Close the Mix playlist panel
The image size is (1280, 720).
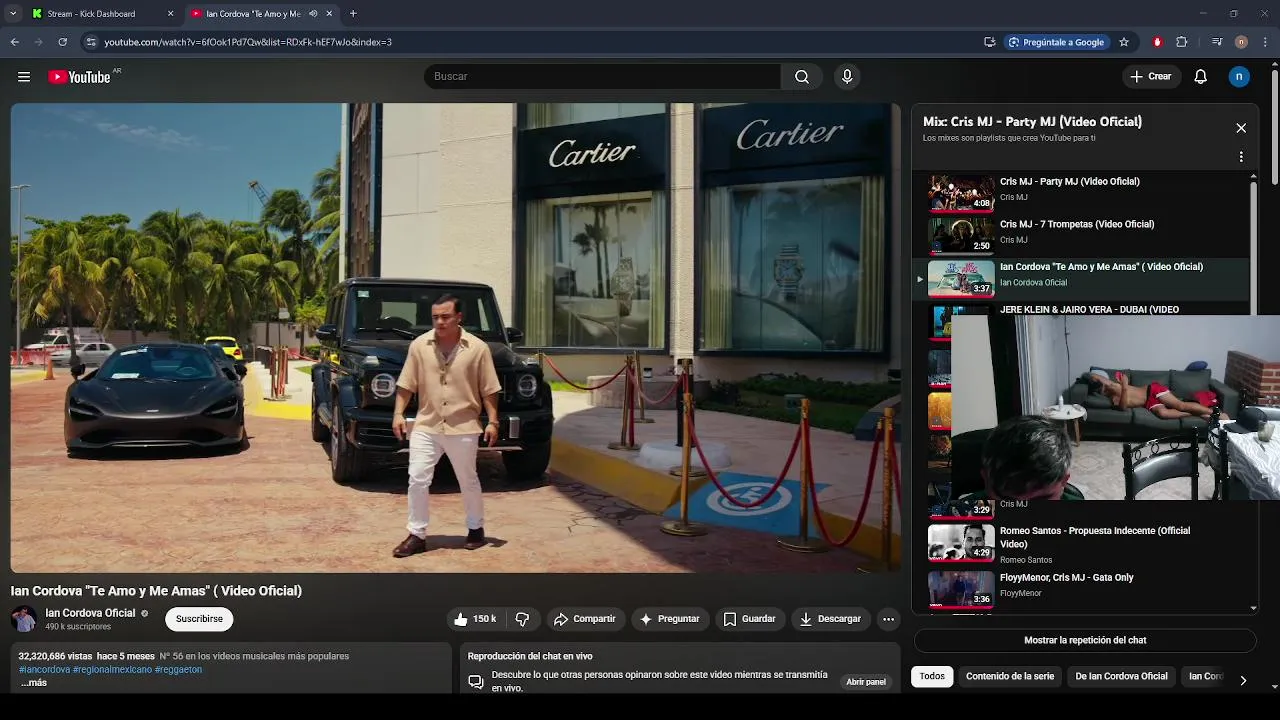click(x=1241, y=128)
